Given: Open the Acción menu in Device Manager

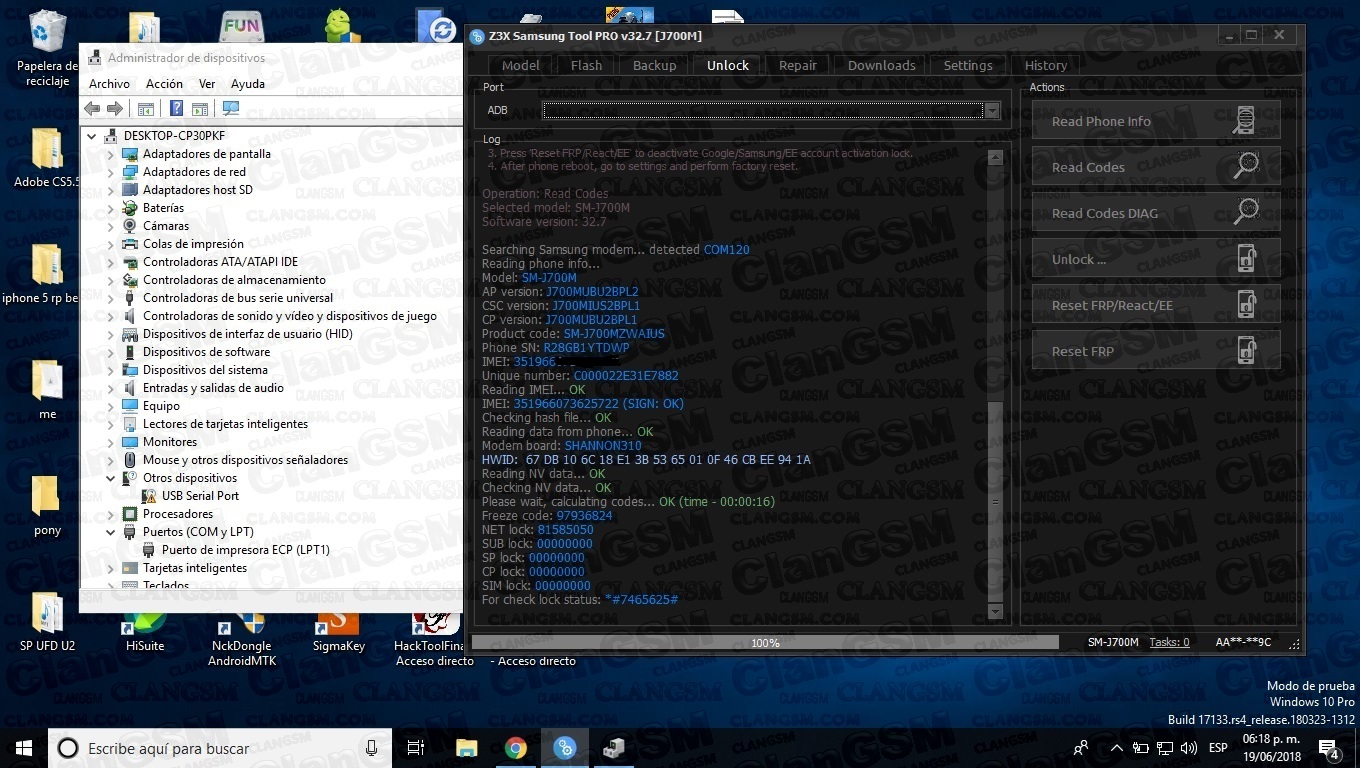Looking at the screenshot, I should (164, 84).
